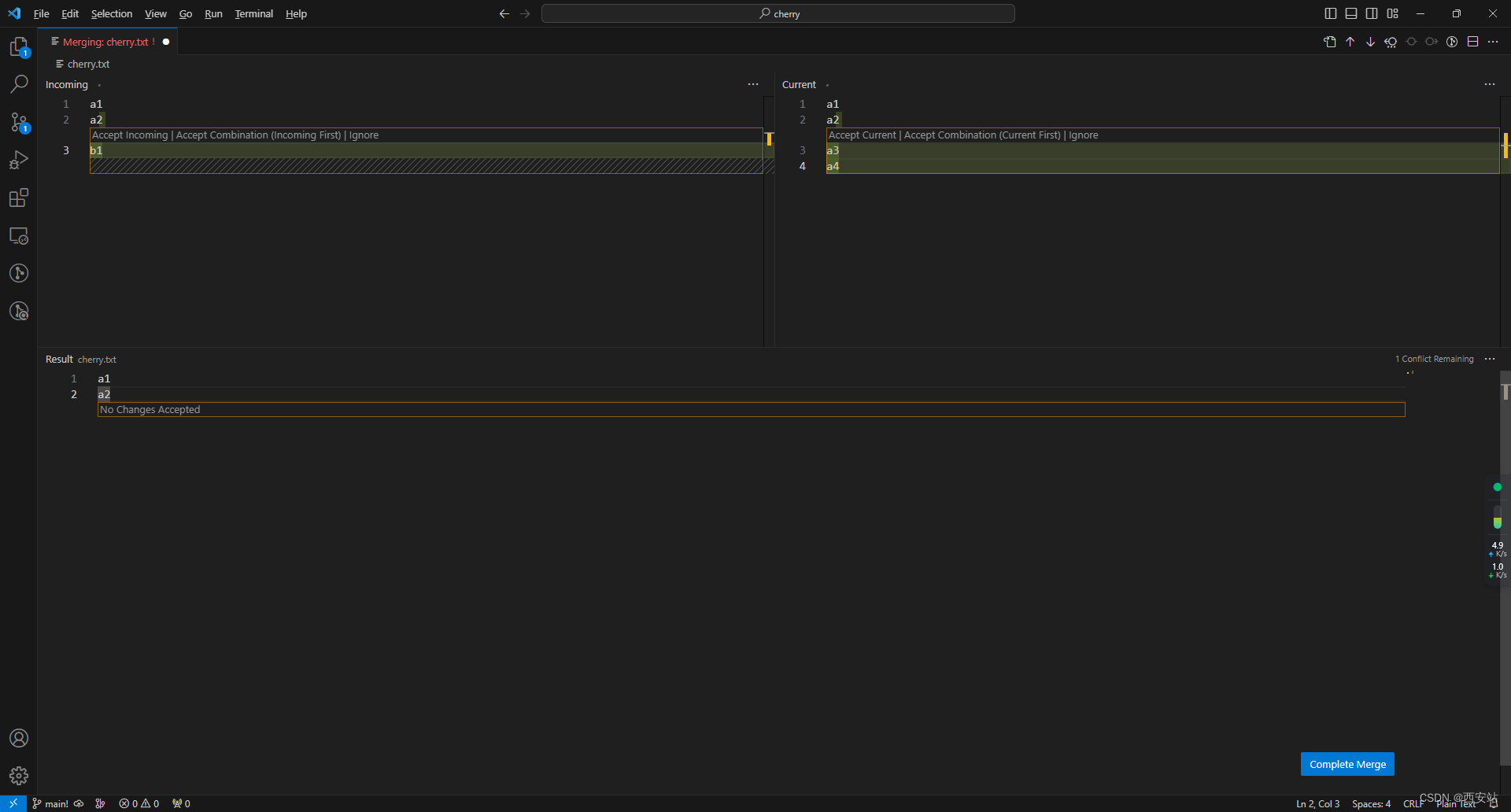Open the Run menu
The width and height of the screenshot is (1511, 812).
tap(213, 13)
